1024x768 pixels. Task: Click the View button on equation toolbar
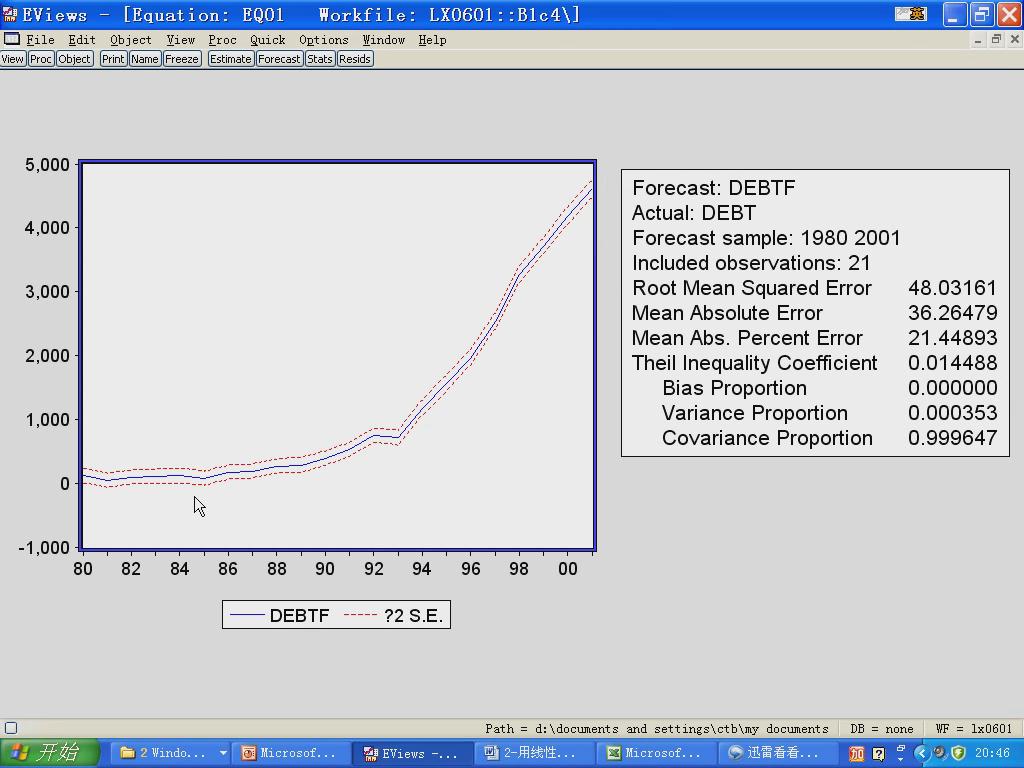pyautogui.click(x=12, y=59)
